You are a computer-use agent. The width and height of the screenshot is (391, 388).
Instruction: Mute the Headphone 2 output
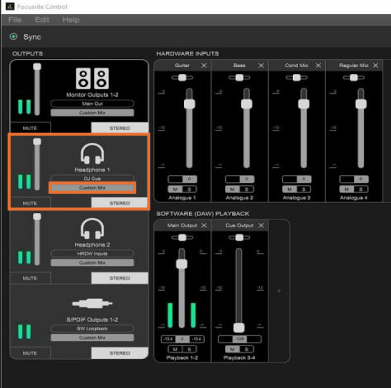click(30, 278)
